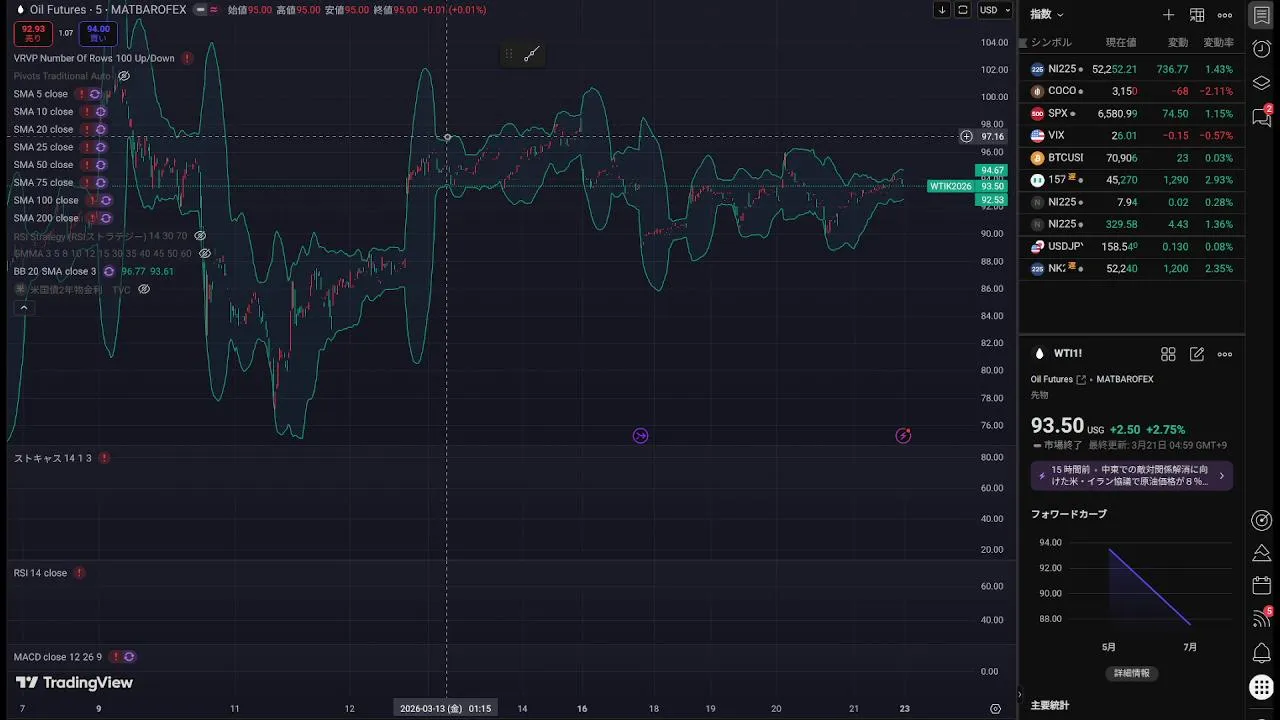
Task: Open the USD currency dropdown
Action: (994, 10)
